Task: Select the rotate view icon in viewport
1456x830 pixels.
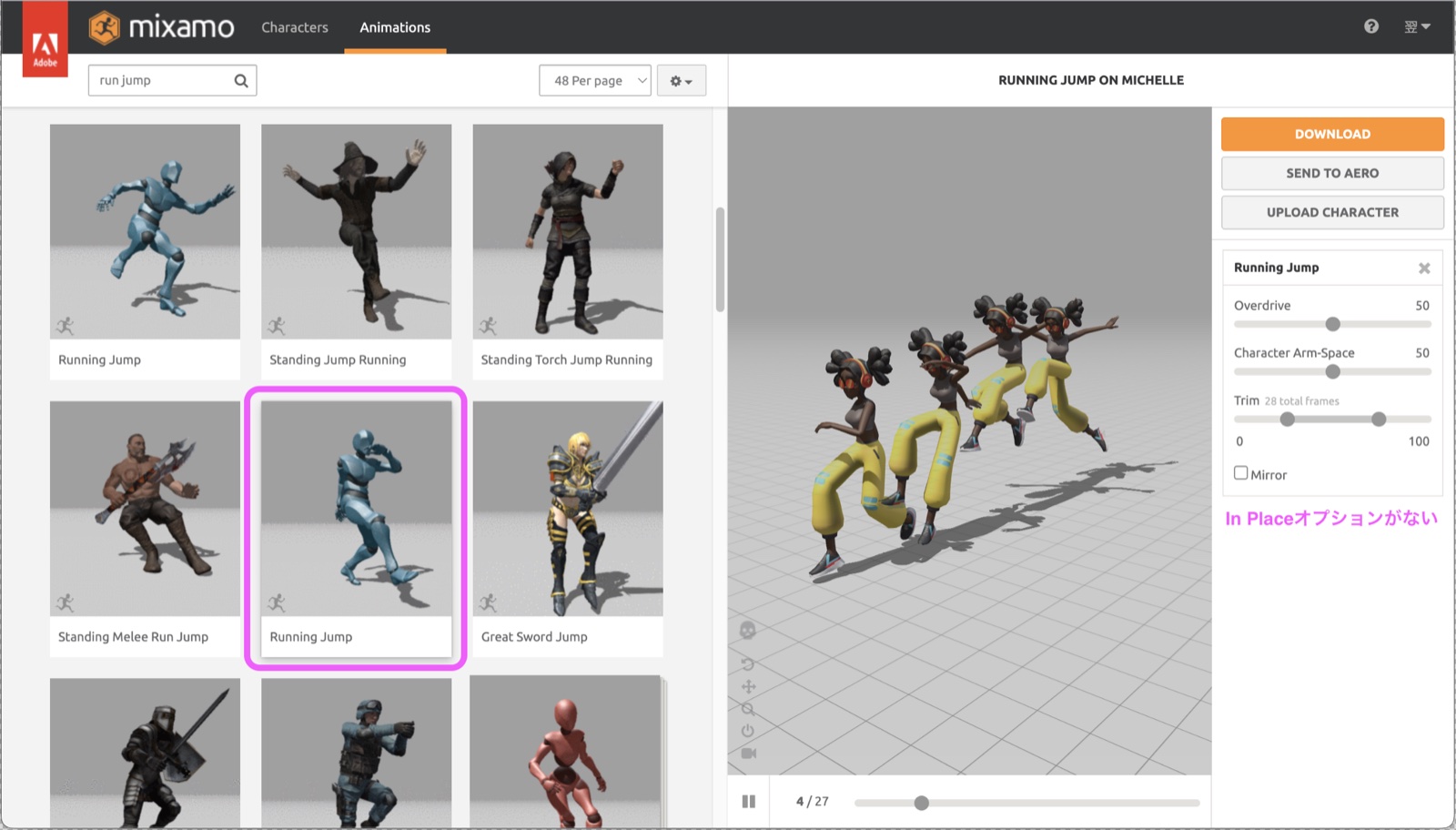Action: pyautogui.click(x=747, y=663)
